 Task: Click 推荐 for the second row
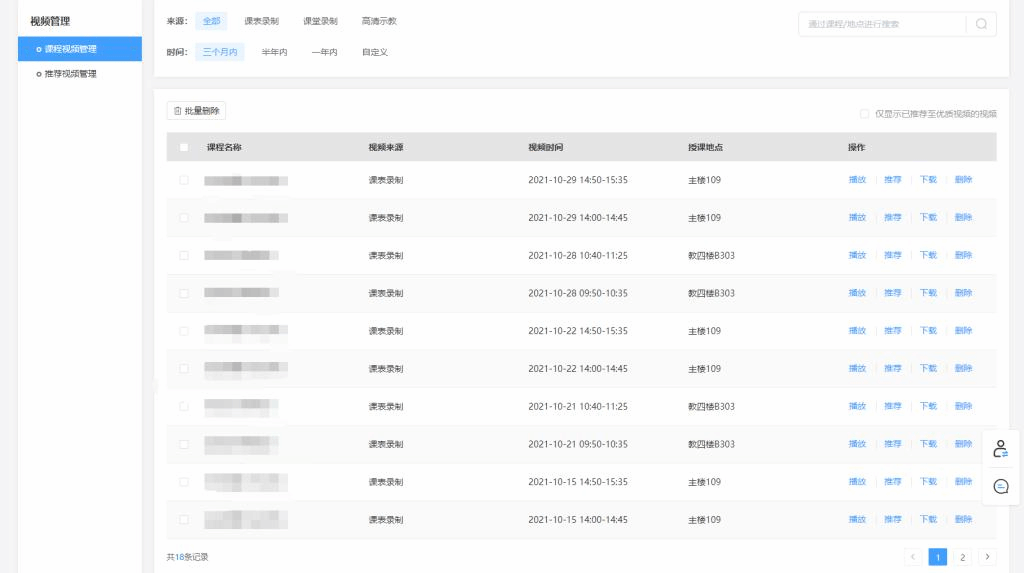893,218
